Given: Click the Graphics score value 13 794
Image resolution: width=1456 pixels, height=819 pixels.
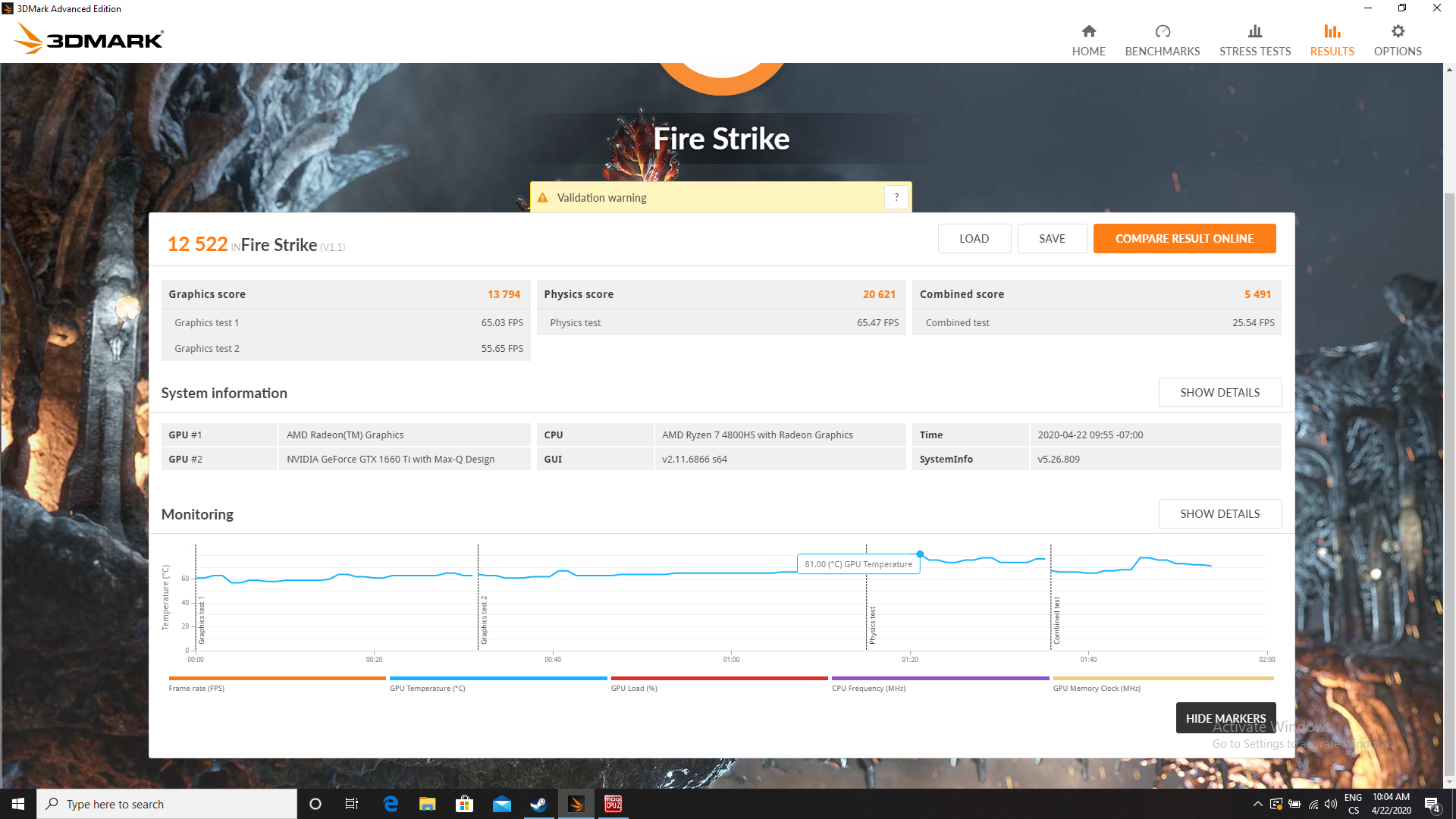Looking at the screenshot, I should pyautogui.click(x=504, y=294).
